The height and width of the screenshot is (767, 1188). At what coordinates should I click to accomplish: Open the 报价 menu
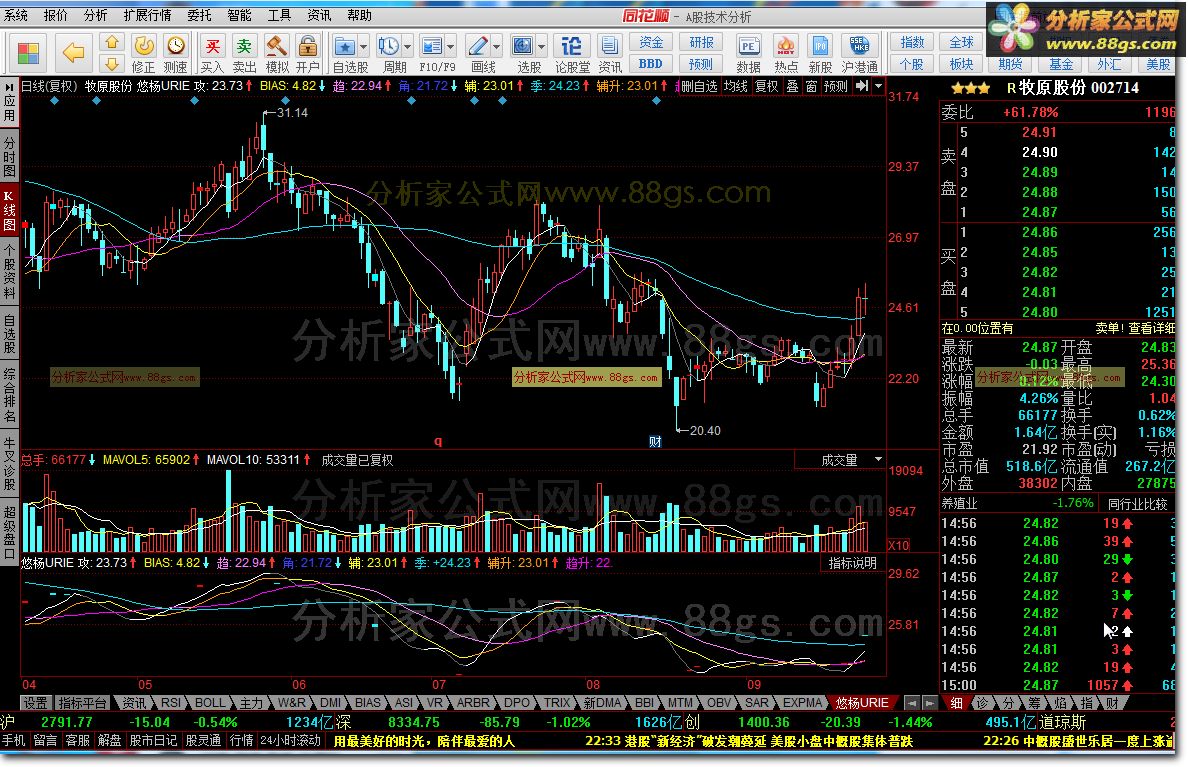[x=55, y=15]
